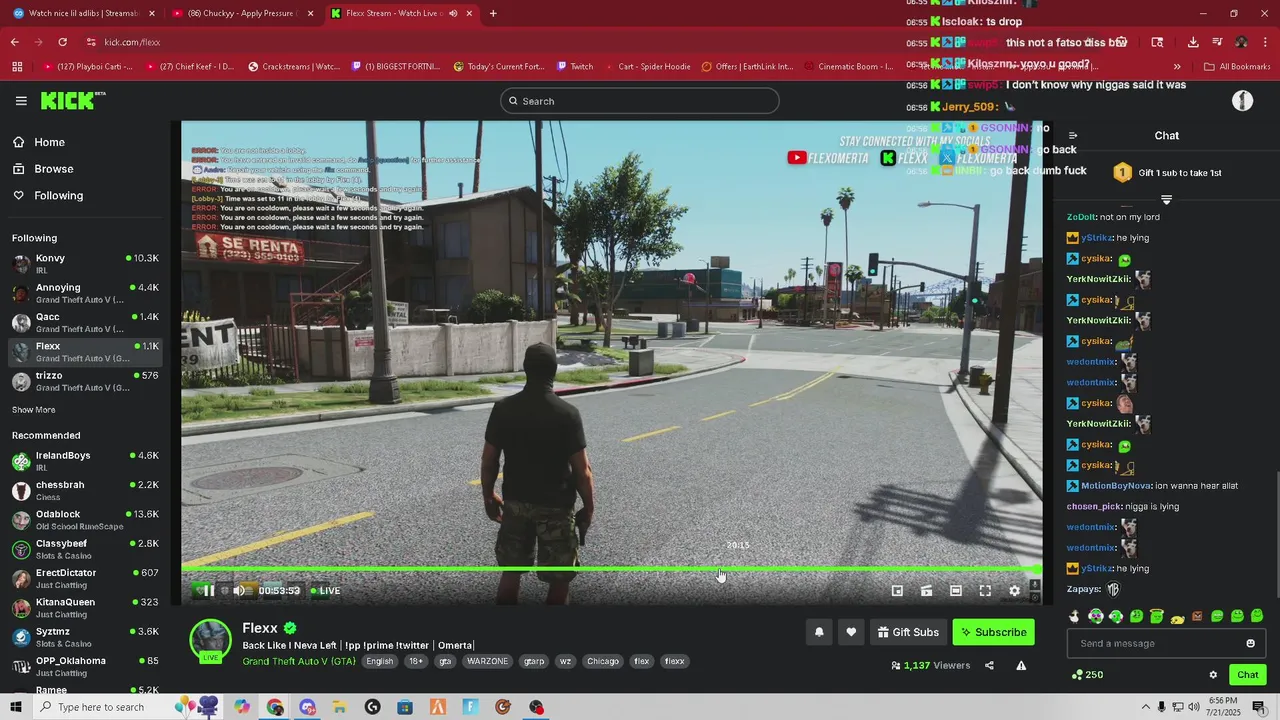Viewport: 1280px width, 720px height.
Task: Create a clip from the stream
Action: [927, 591]
